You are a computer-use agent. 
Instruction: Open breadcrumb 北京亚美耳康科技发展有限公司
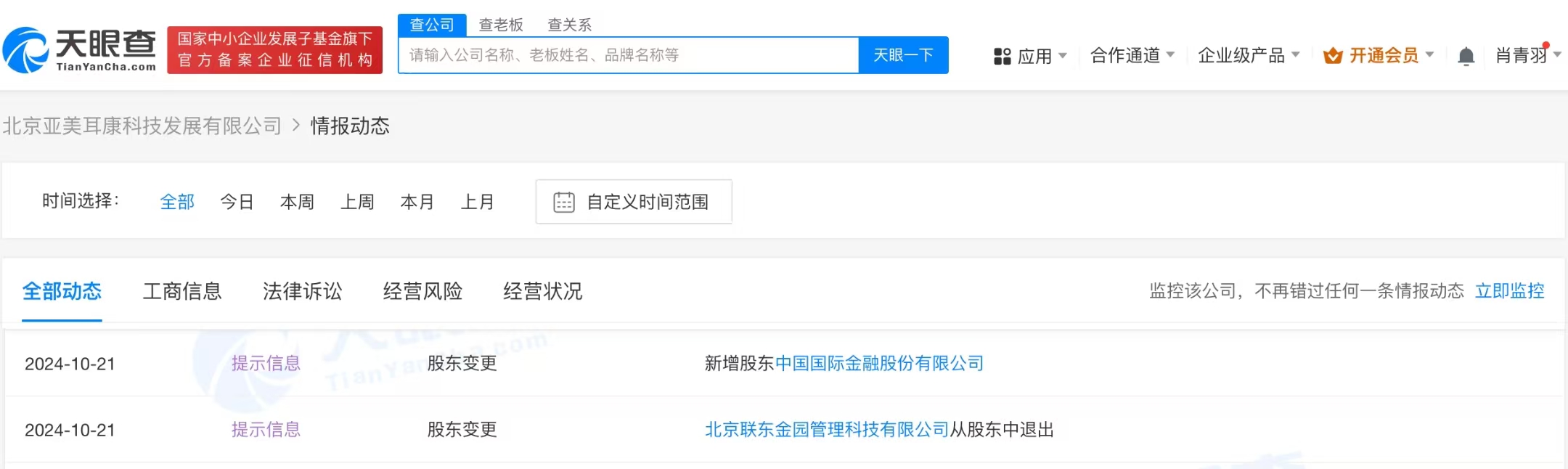point(142,126)
